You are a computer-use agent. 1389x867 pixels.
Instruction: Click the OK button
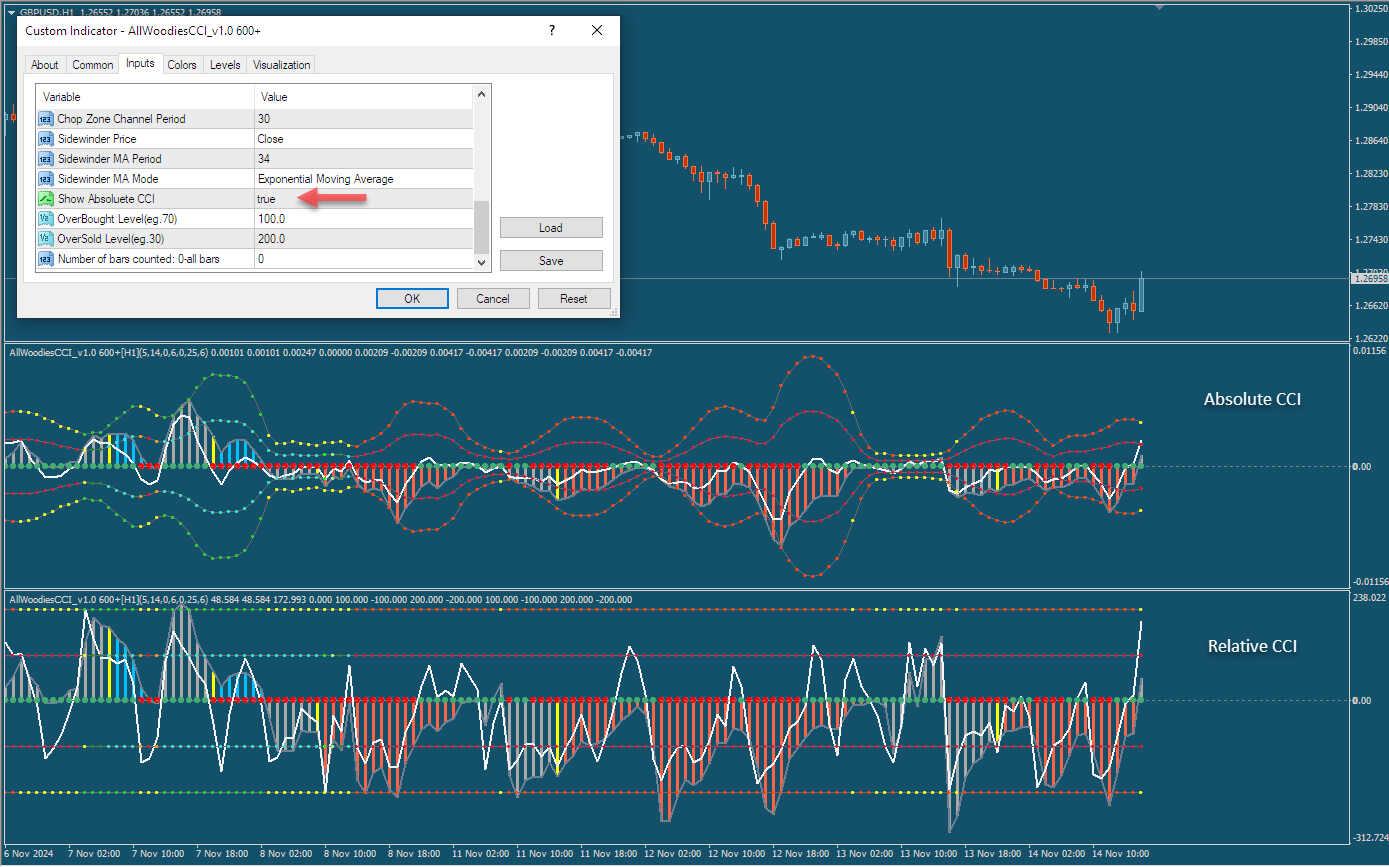[x=412, y=298]
